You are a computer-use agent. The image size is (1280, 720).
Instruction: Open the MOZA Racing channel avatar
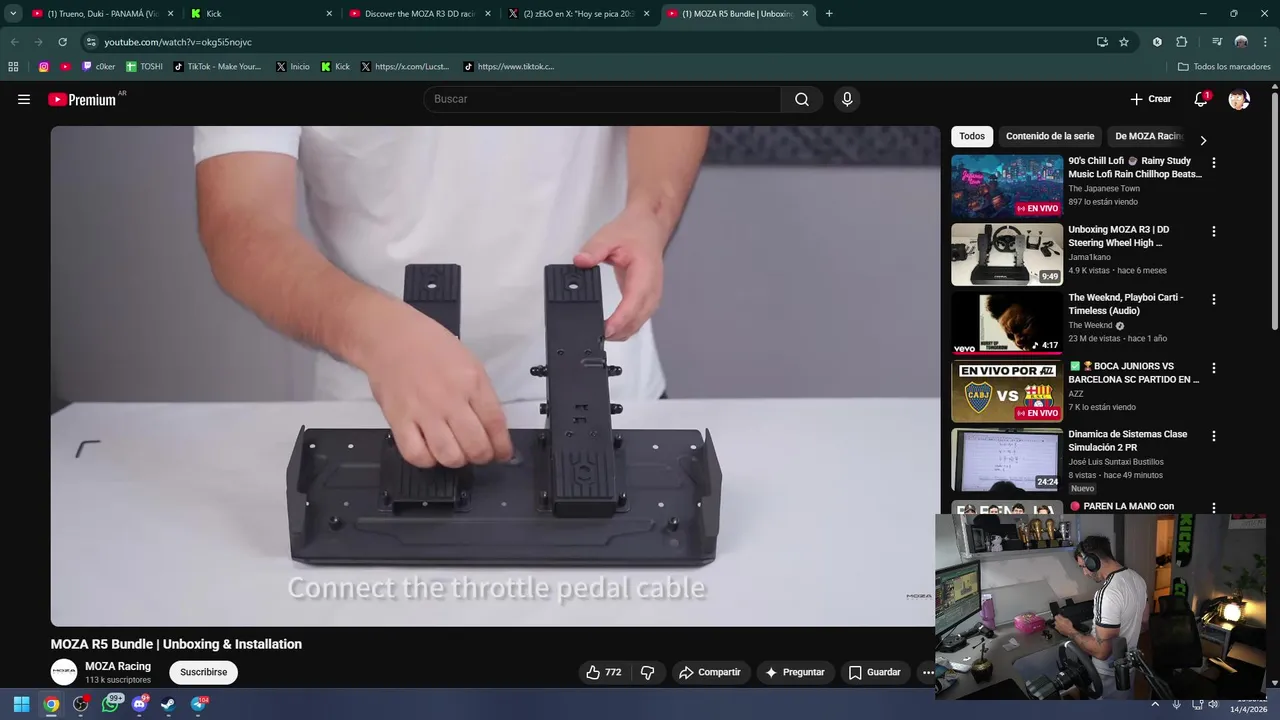(x=64, y=672)
